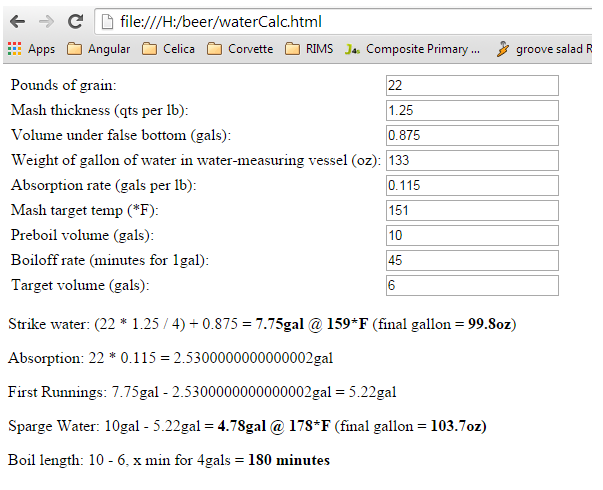
Task: Click the First Runnings result '5.22gal'
Action: click(372, 392)
